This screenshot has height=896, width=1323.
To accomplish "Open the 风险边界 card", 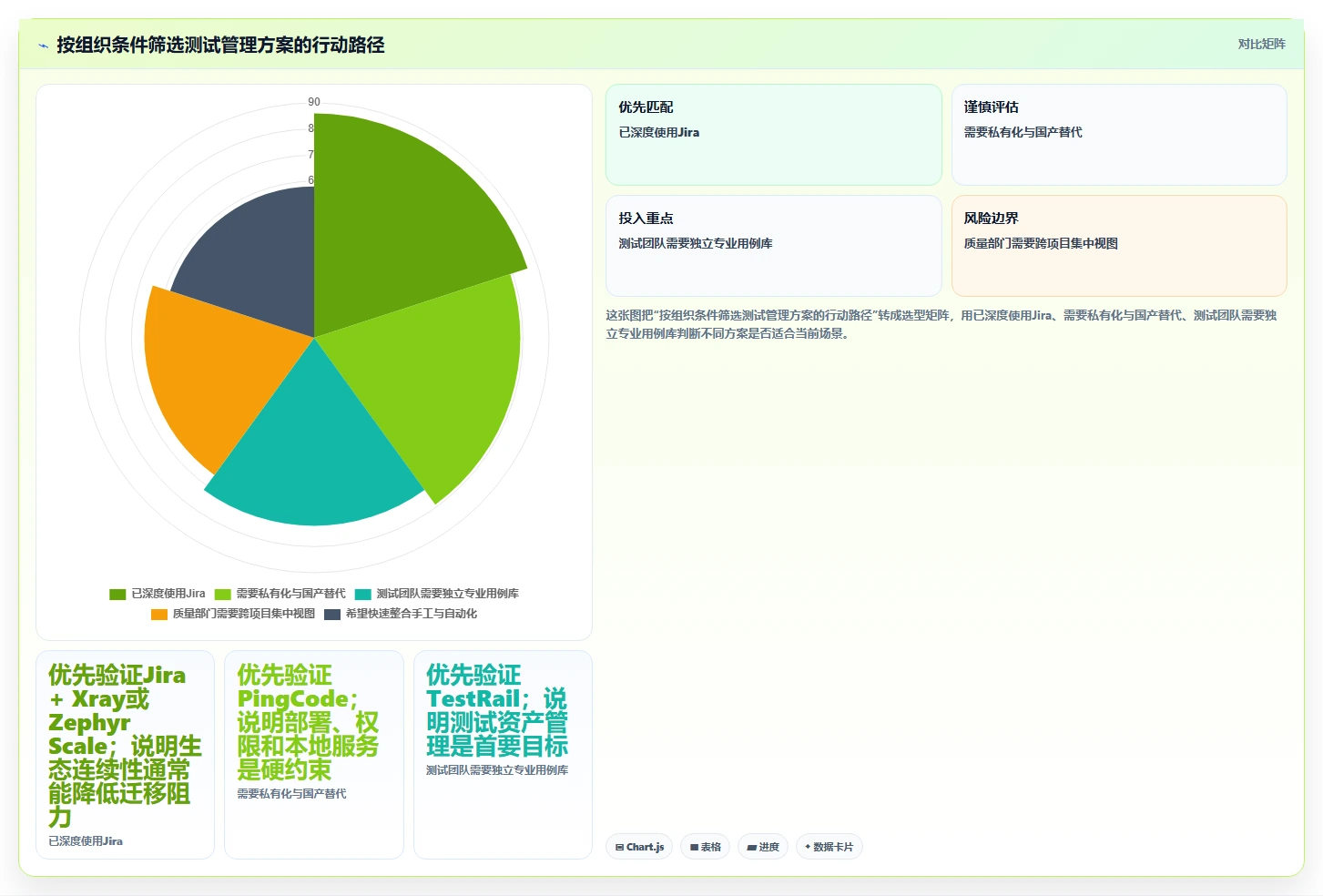I will pyautogui.click(x=1119, y=246).
